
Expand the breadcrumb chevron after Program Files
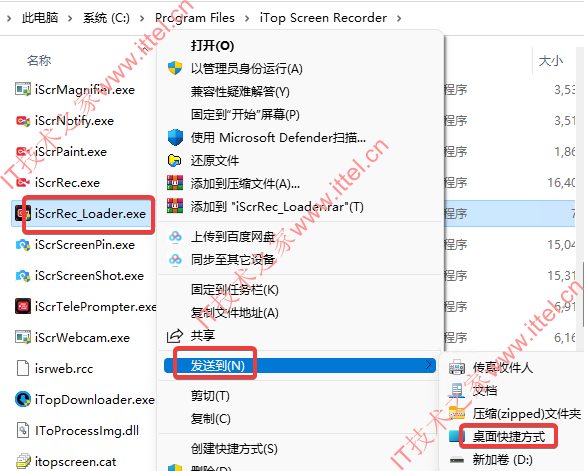(x=247, y=18)
